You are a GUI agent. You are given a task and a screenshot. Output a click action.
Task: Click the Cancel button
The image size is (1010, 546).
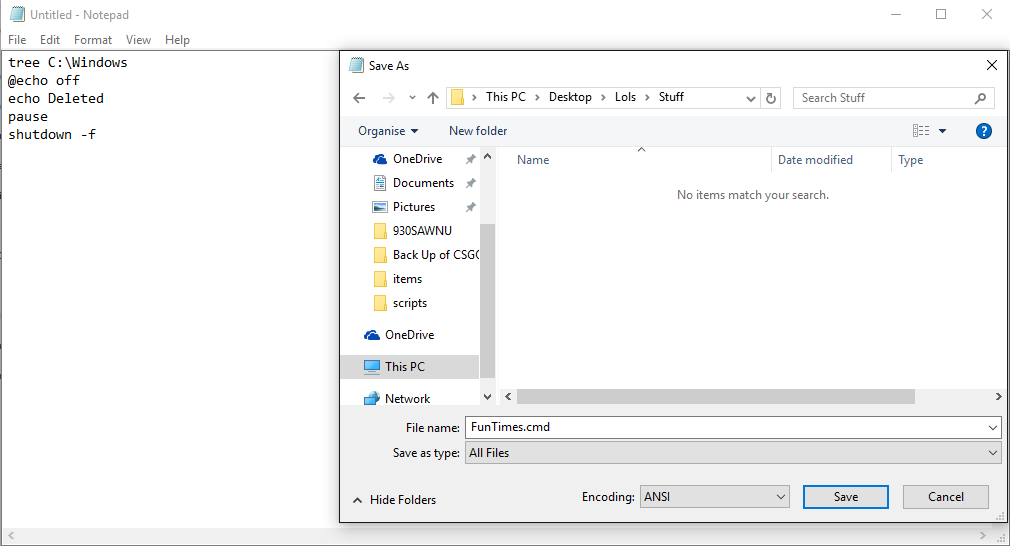coord(946,496)
